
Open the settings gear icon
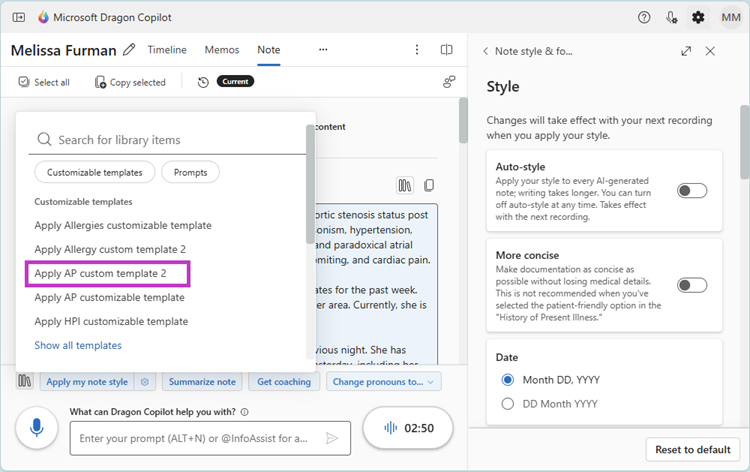tap(698, 18)
